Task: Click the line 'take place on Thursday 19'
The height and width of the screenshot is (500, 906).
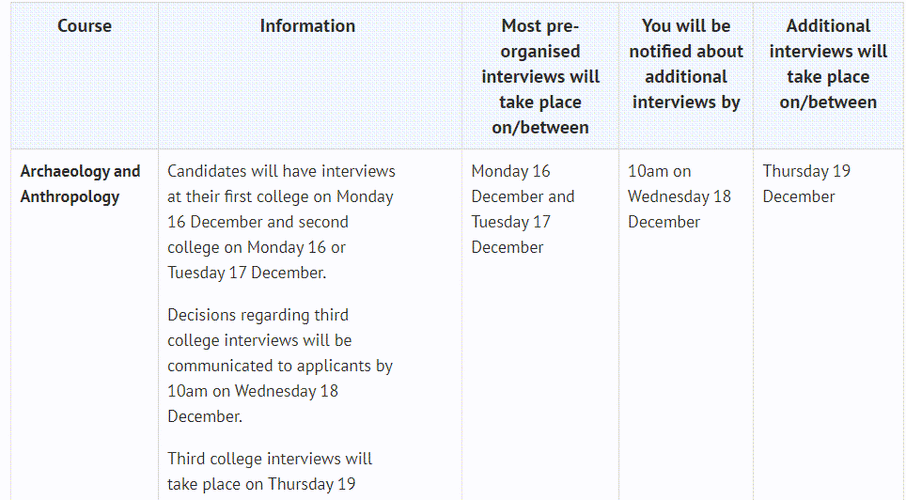Action: (x=264, y=484)
